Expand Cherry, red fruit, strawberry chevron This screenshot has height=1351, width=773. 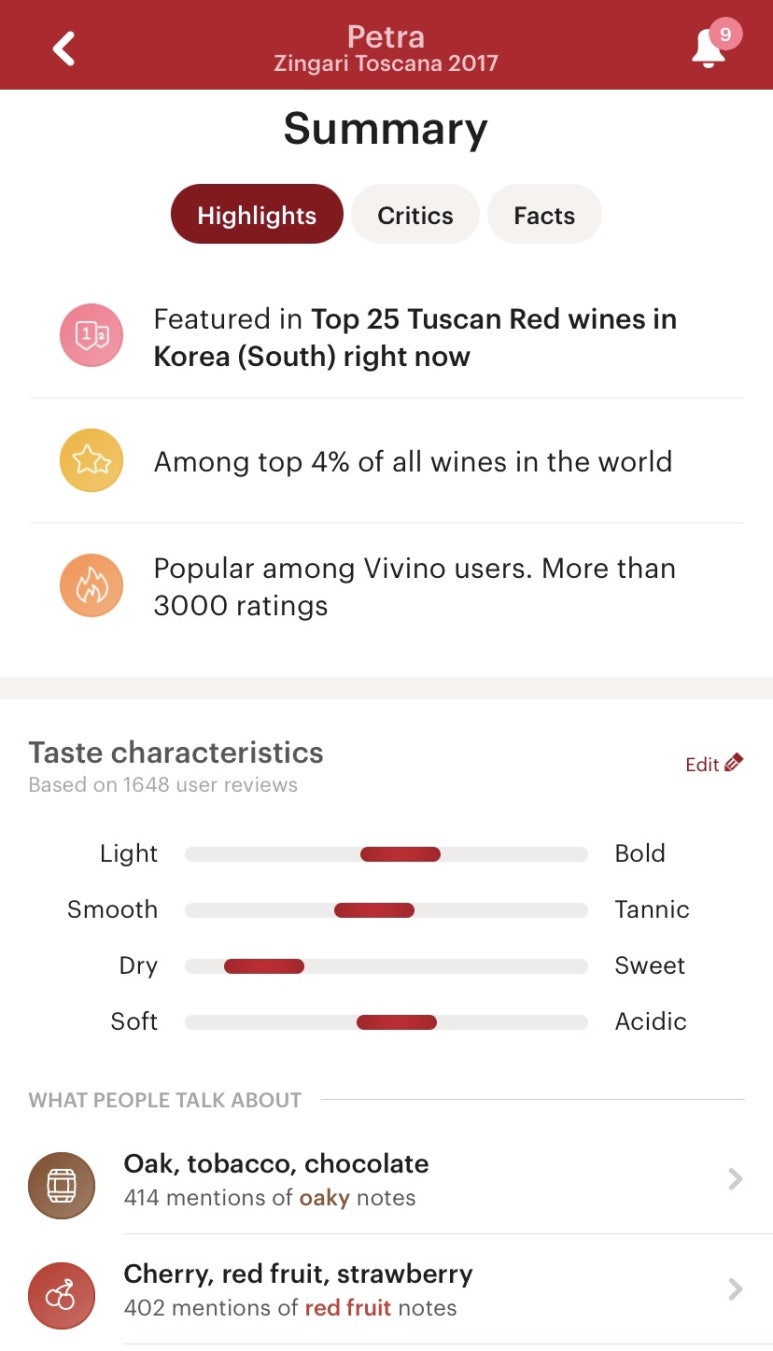pyautogui.click(x=735, y=1290)
